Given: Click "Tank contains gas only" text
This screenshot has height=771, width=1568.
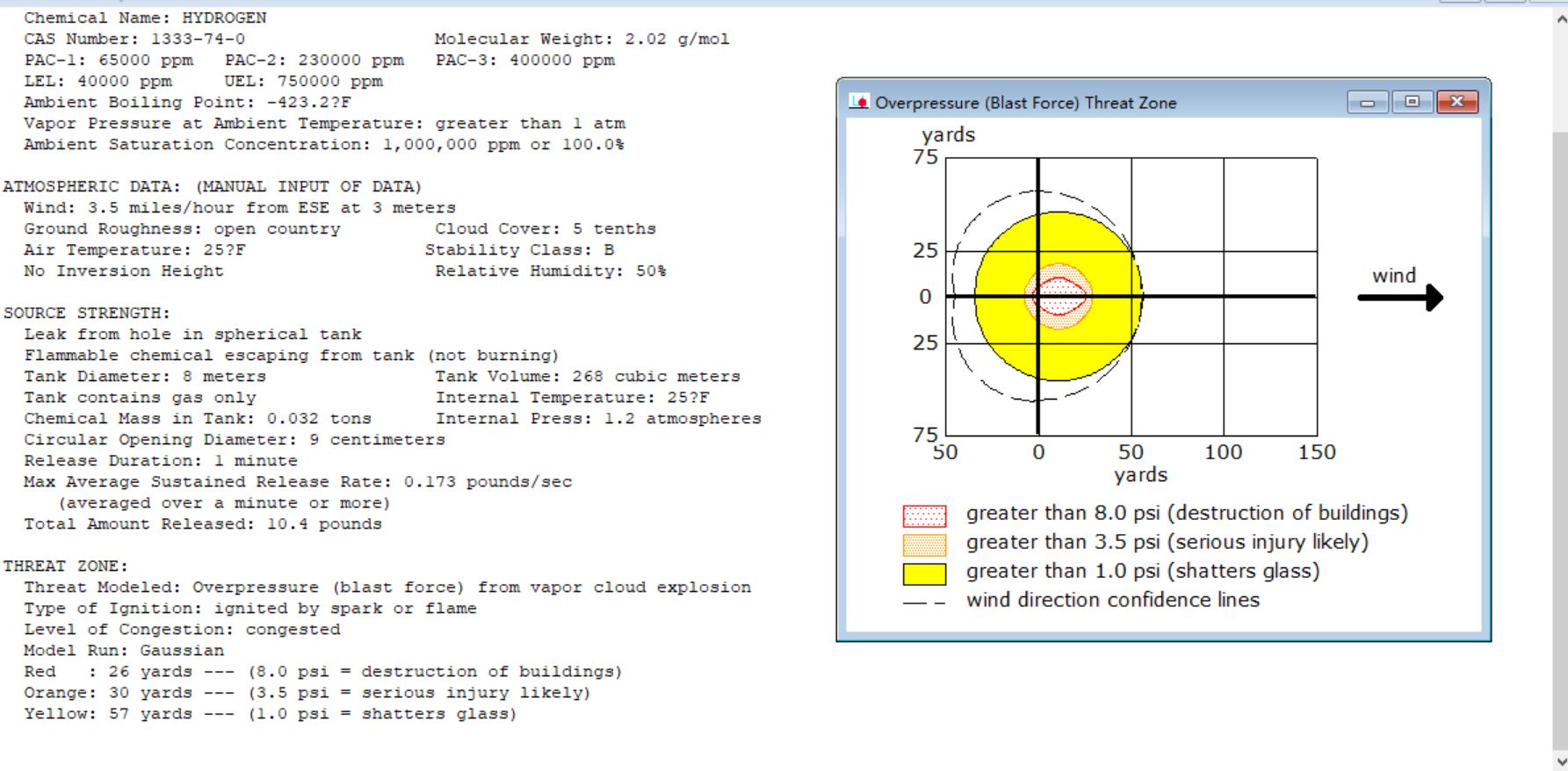Looking at the screenshot, I should click(140, 397).
